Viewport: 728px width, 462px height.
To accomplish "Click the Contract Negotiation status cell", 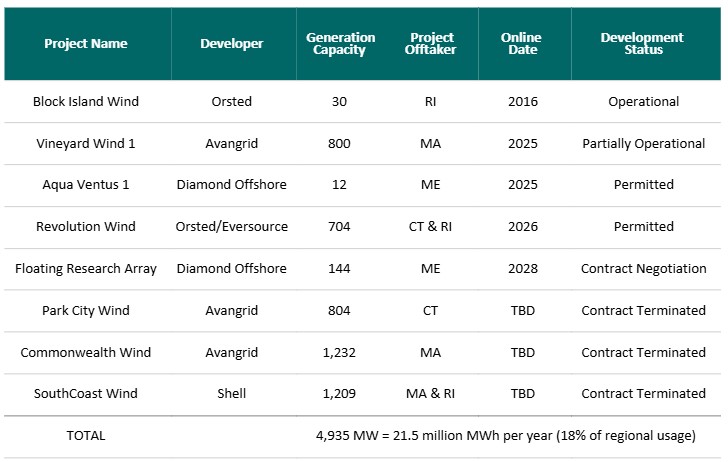I will click(x=644, y=268).
